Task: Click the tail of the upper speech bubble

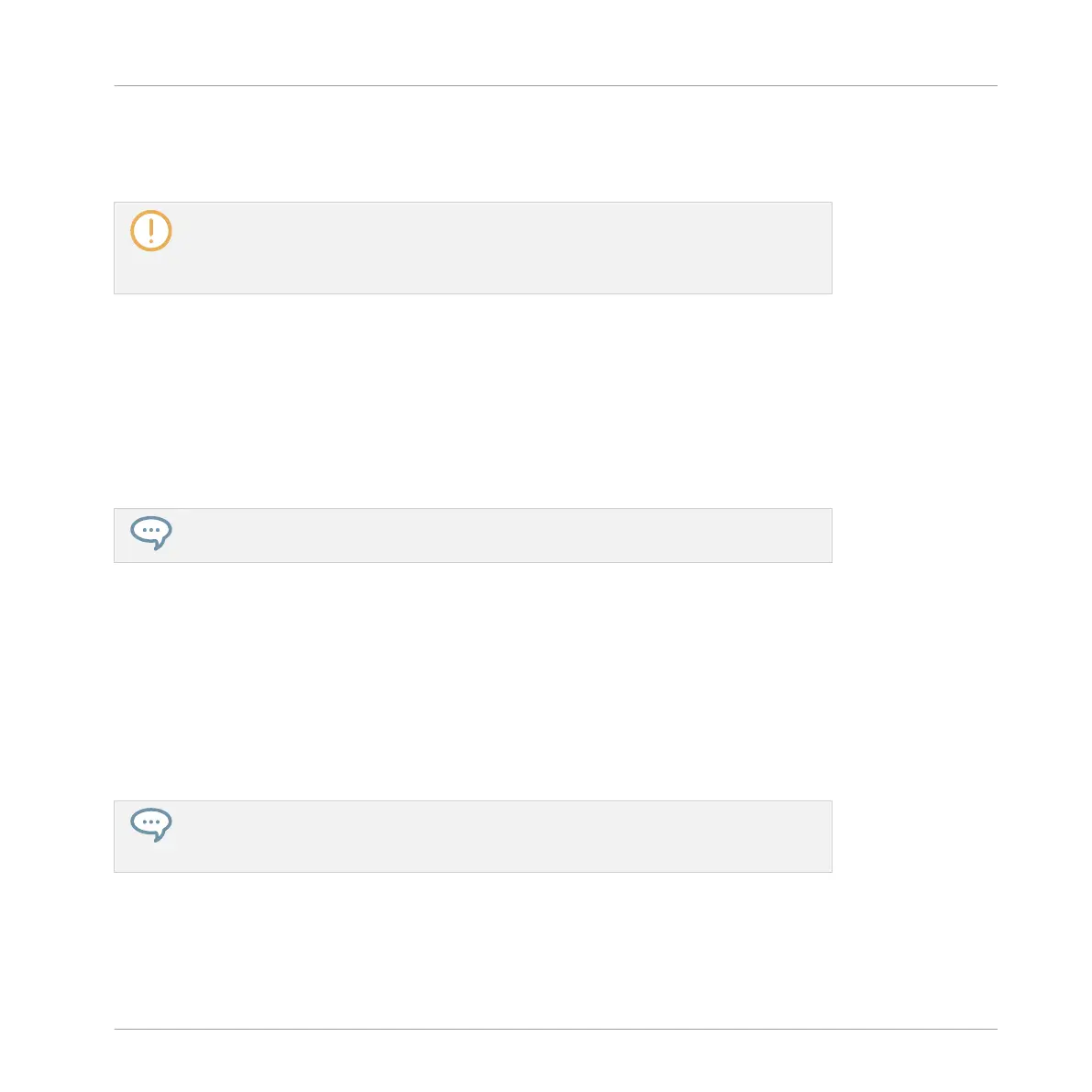Action: (159, 545)
